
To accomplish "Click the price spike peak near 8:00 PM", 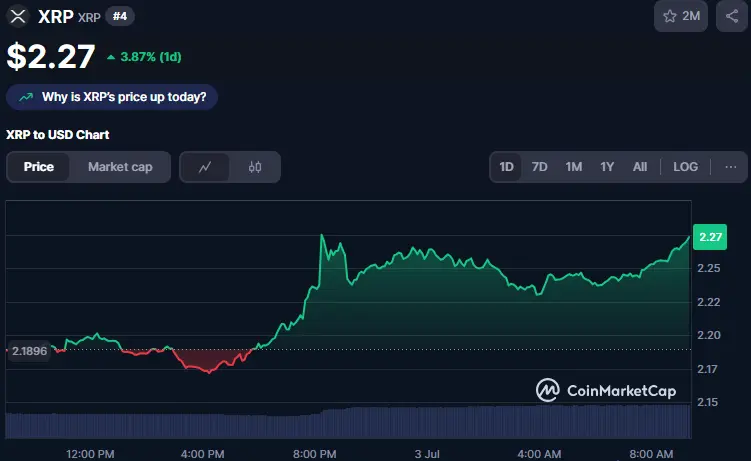I will [x=322, y=235].
